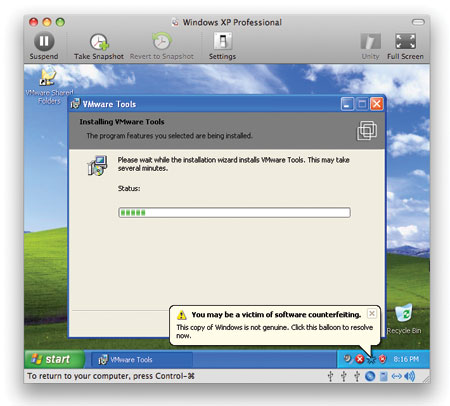The width and height of the screenshot is (450, 406).
Task: Click the Take Snapshot toolbar button
Action: [x=99, y=46]
